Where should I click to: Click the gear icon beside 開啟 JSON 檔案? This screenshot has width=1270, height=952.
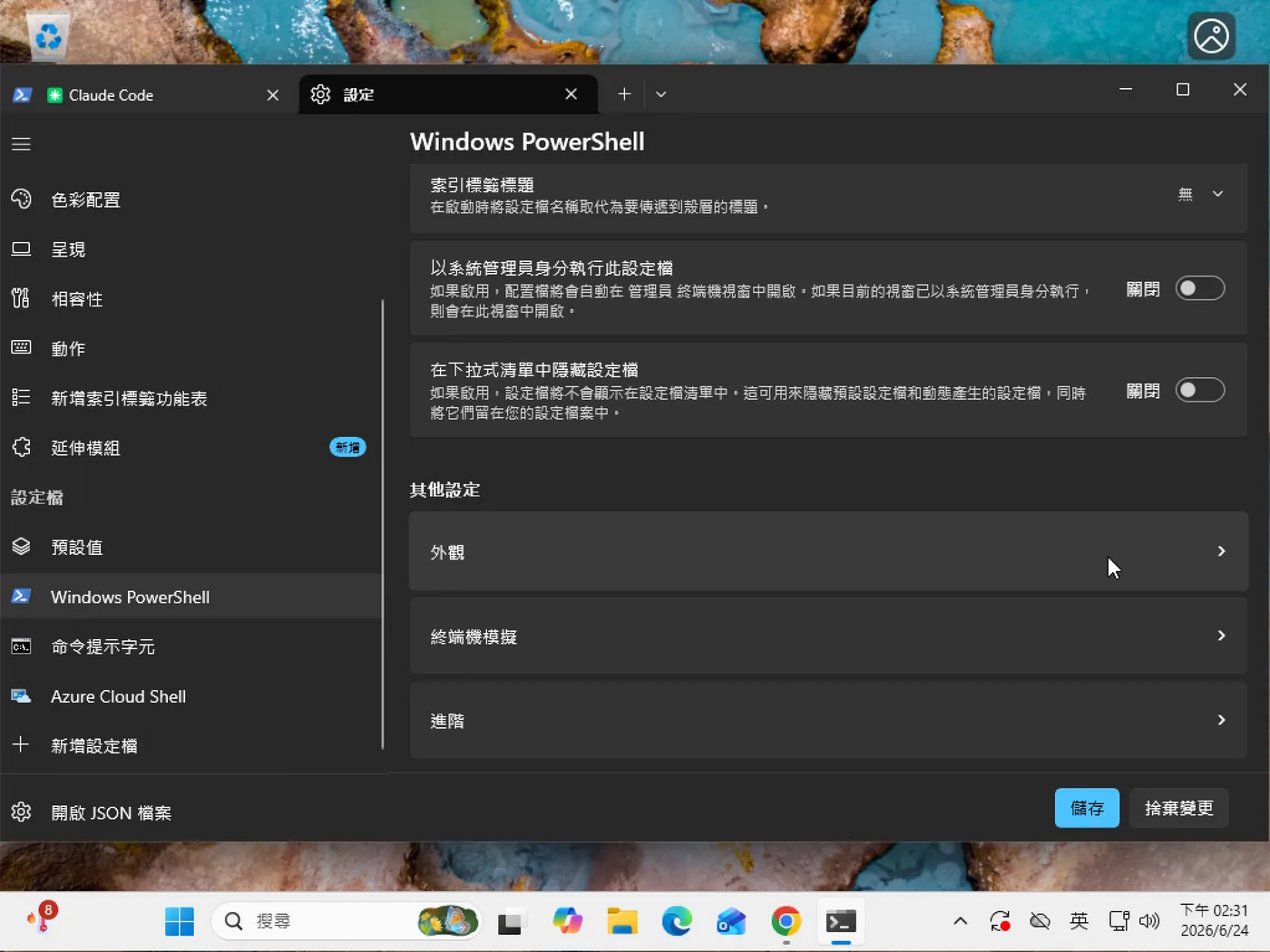[21, 811]
